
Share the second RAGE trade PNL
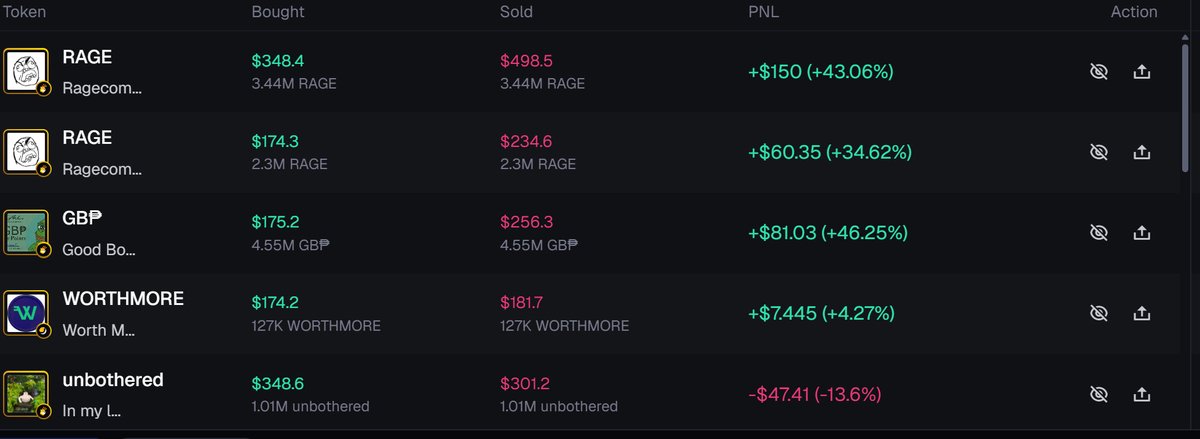click(1141, 152)
